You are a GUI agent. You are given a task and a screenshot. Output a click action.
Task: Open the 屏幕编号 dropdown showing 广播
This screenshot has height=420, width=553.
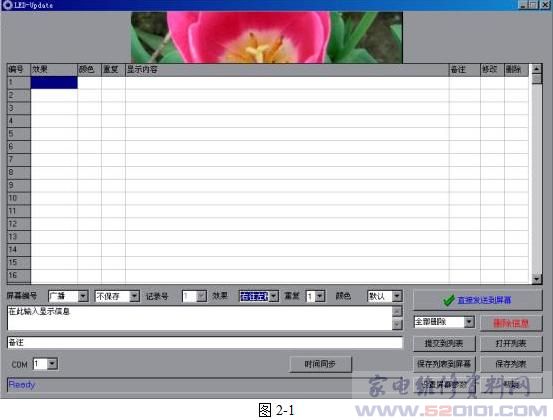pos(83,296)
